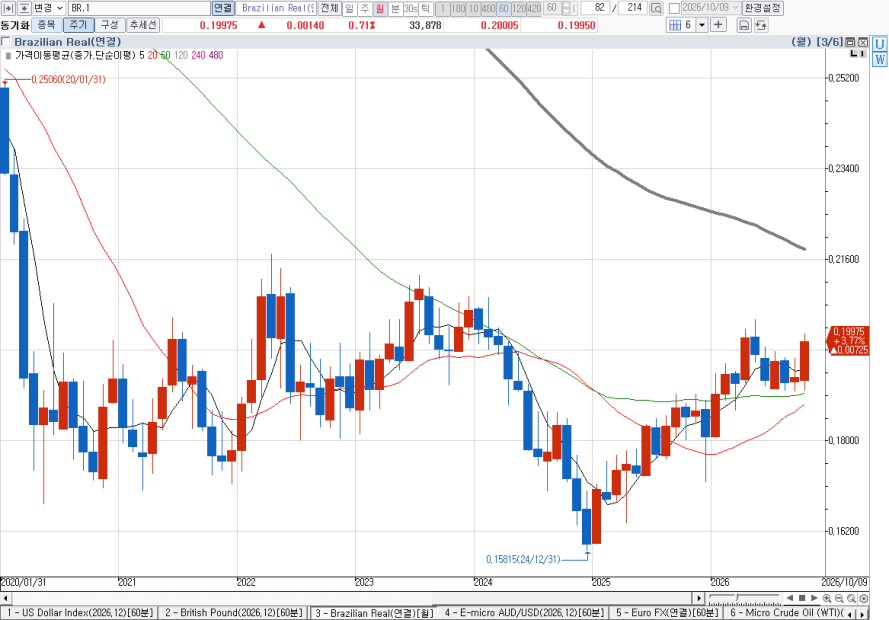Click the 구성 button
Image resolution: width=889 pixels, height=620 pixels.
pos(109,25)
